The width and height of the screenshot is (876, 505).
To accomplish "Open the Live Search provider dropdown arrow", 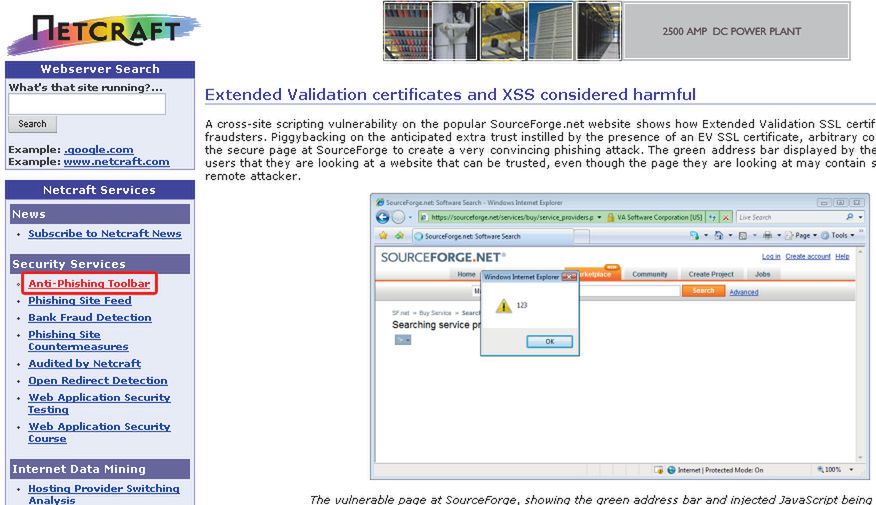I will 860,217.
